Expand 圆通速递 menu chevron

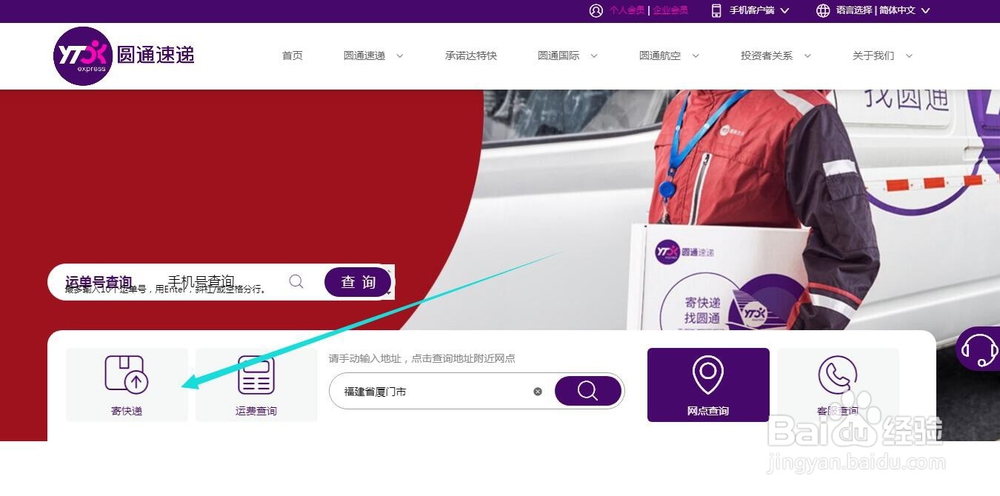(x=400, y=56)
